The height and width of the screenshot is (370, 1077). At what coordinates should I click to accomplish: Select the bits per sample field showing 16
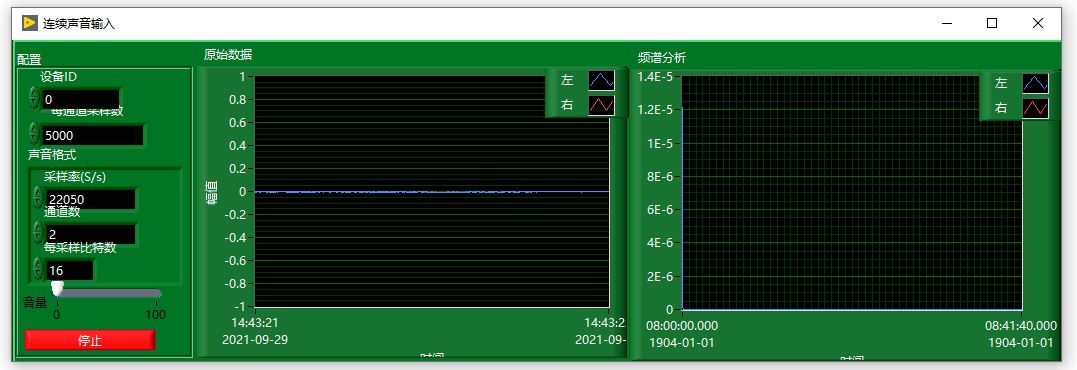point(69,270)
